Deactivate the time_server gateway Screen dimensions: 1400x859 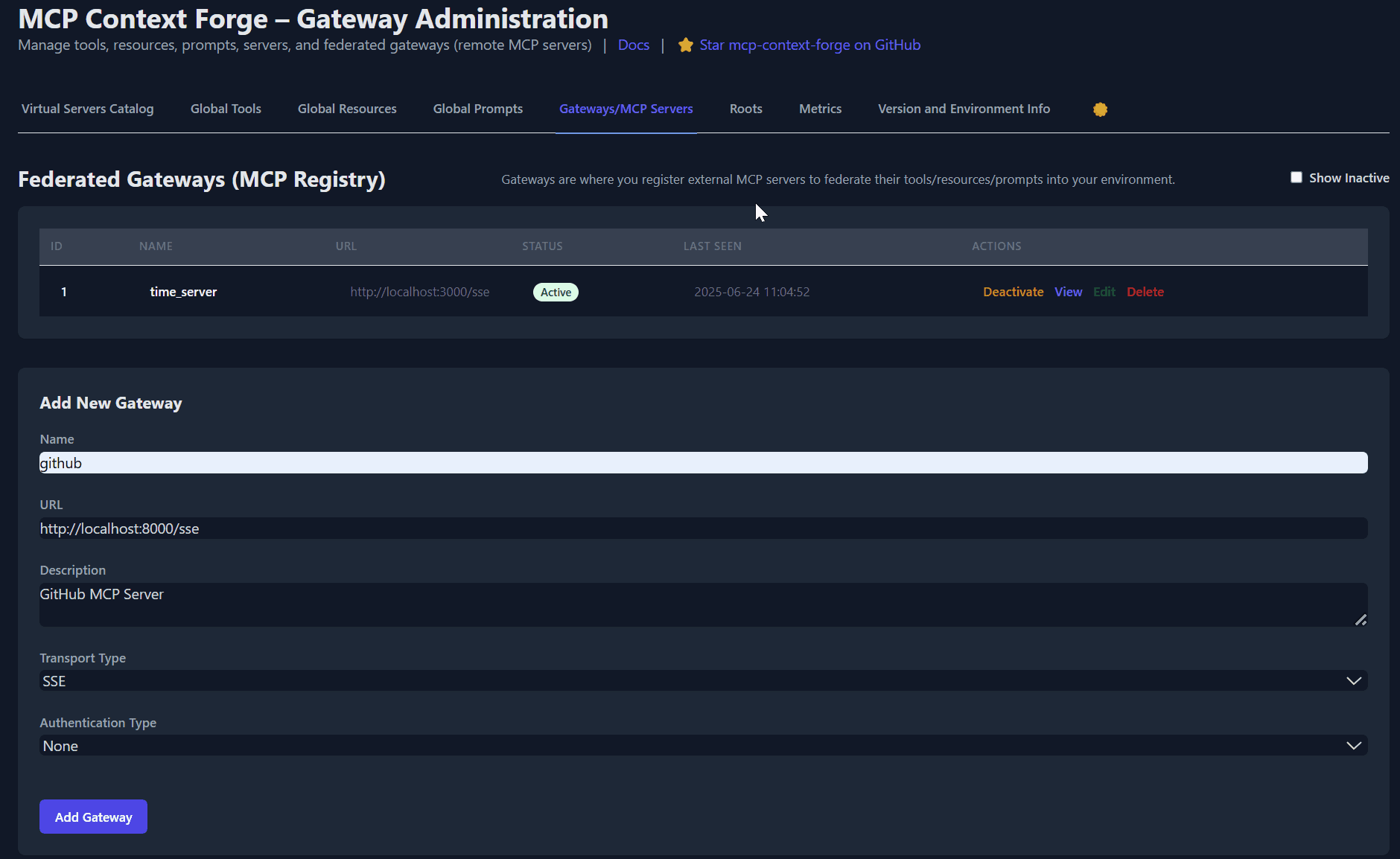[1013, 292]
